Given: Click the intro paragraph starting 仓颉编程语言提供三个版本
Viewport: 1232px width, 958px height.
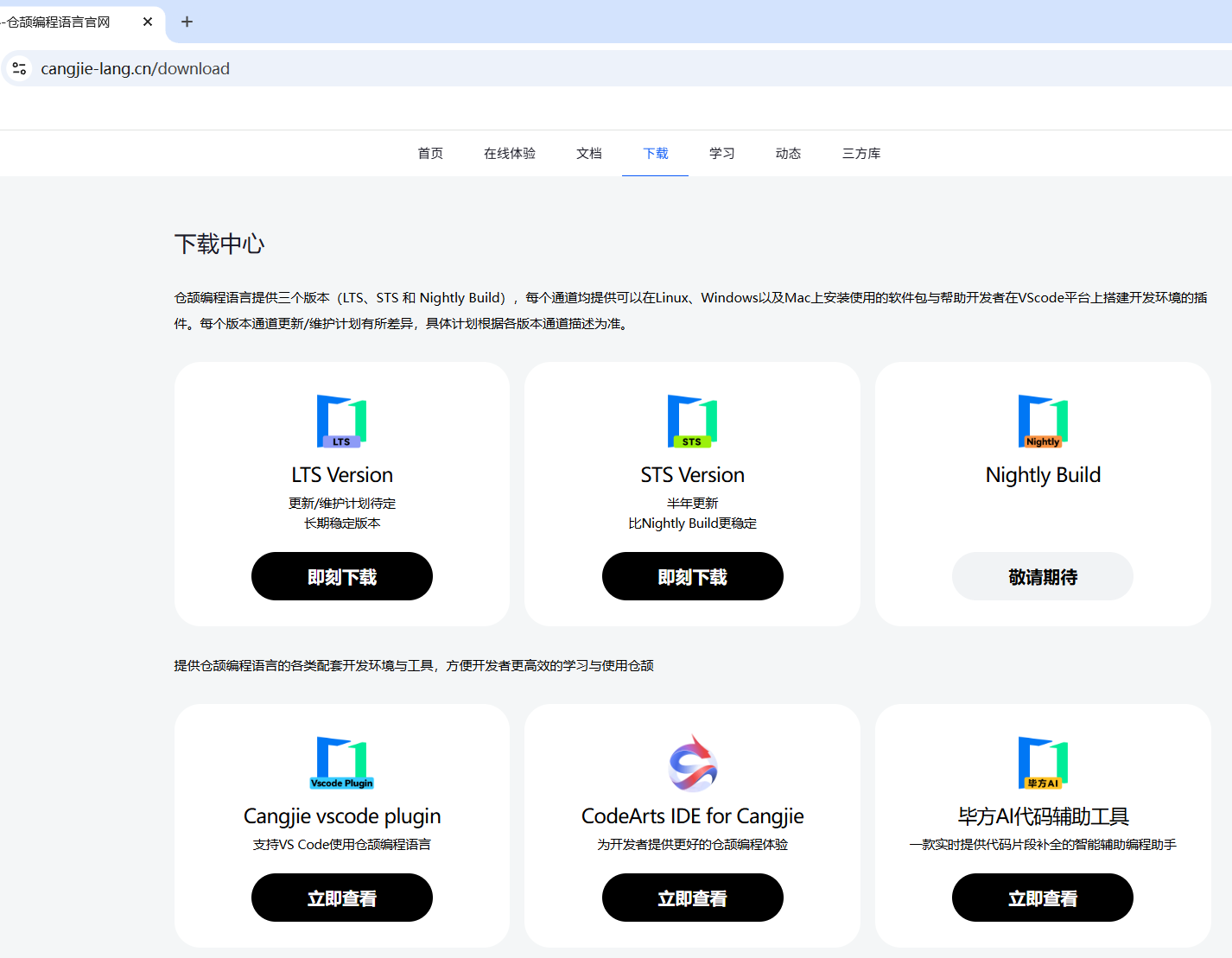Looking at the screenshot, I should [x=691, y=310].
